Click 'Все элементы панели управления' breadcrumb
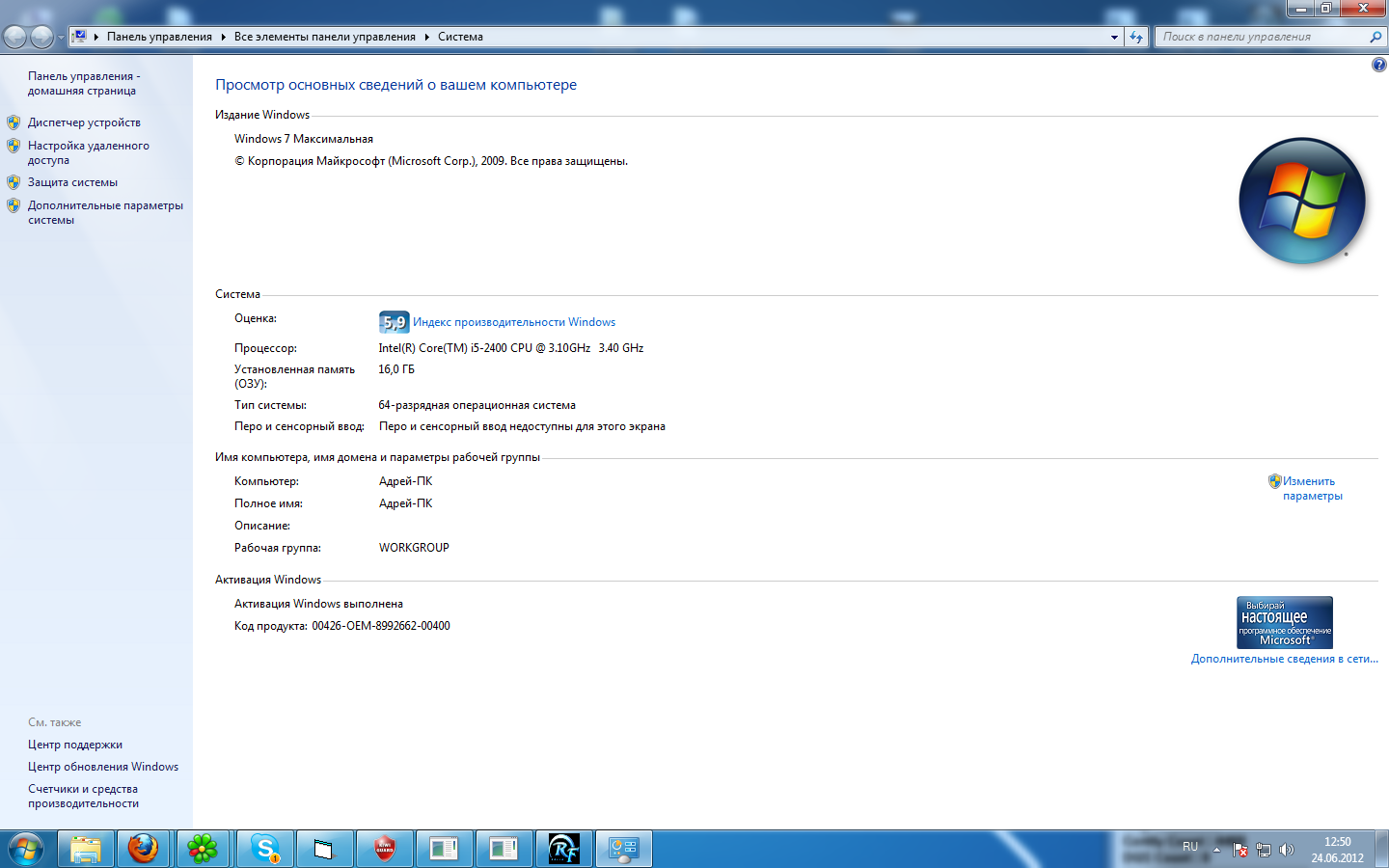Viewport: 1389px width, 868px height. [324, 37]
